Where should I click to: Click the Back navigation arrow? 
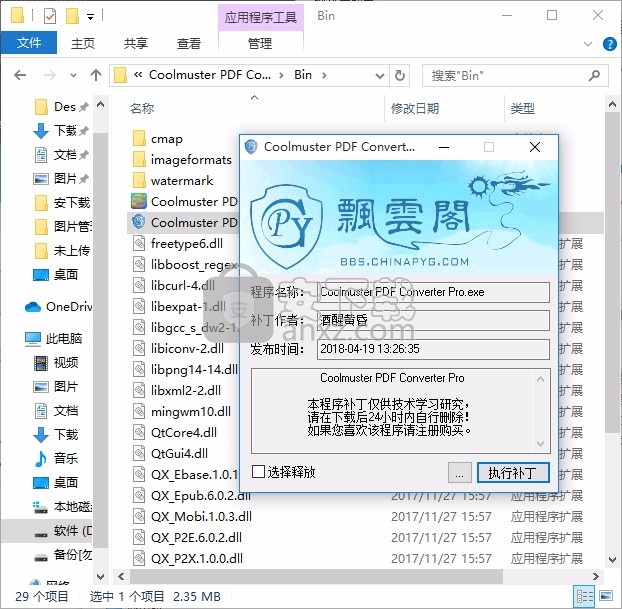(20, 75)
